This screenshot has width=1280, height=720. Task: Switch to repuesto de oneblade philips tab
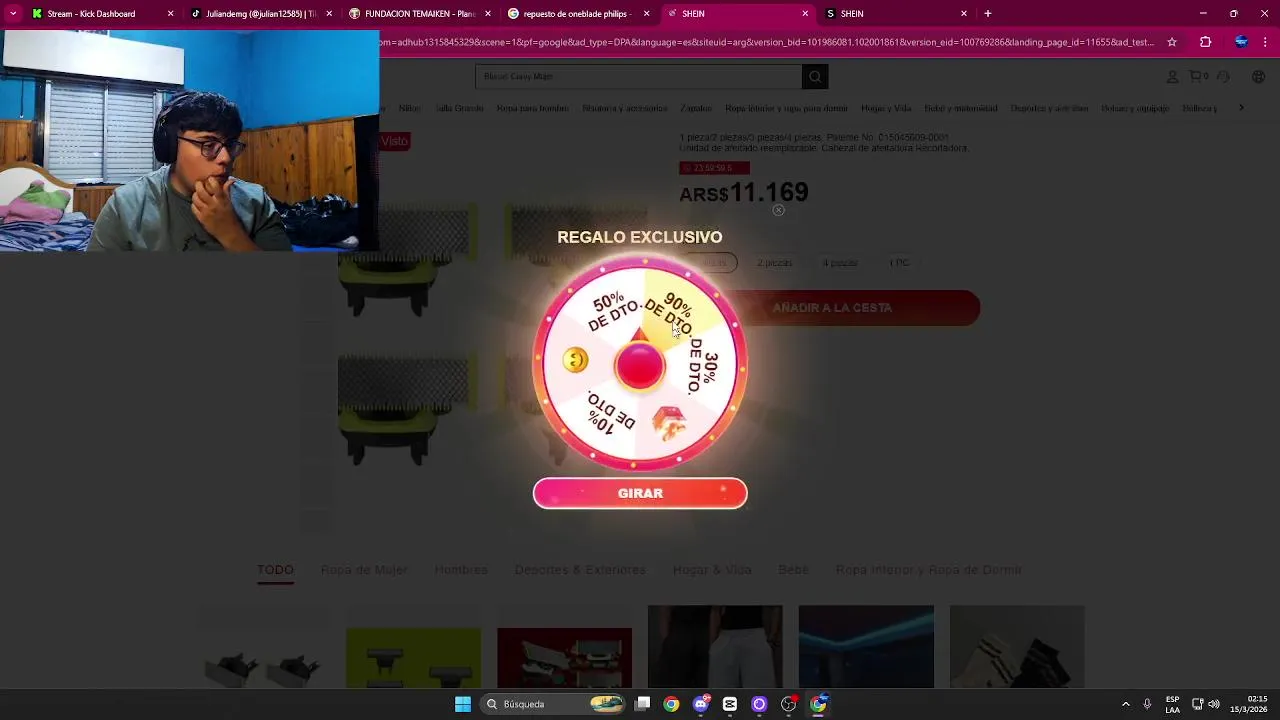point(578,14)
